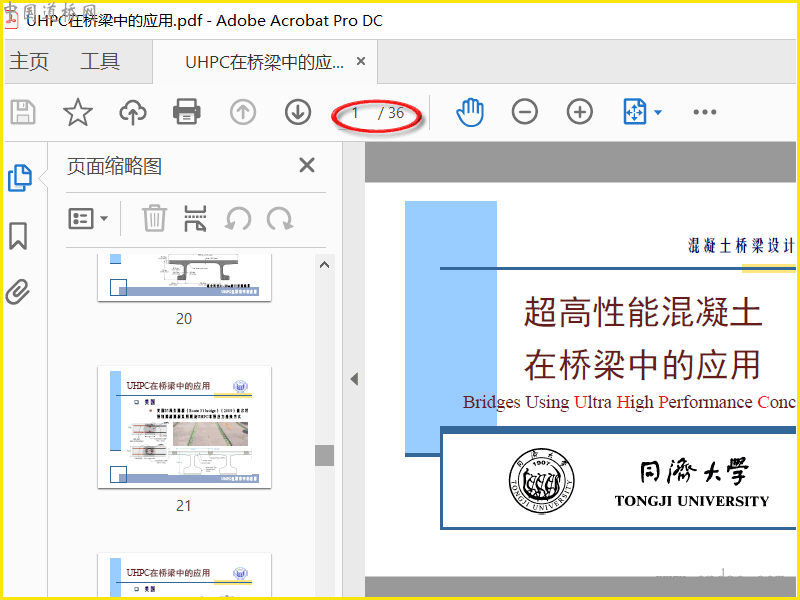Go to next page arrow icon
This screenshot has width=800, height=600.
pos(298,112)
